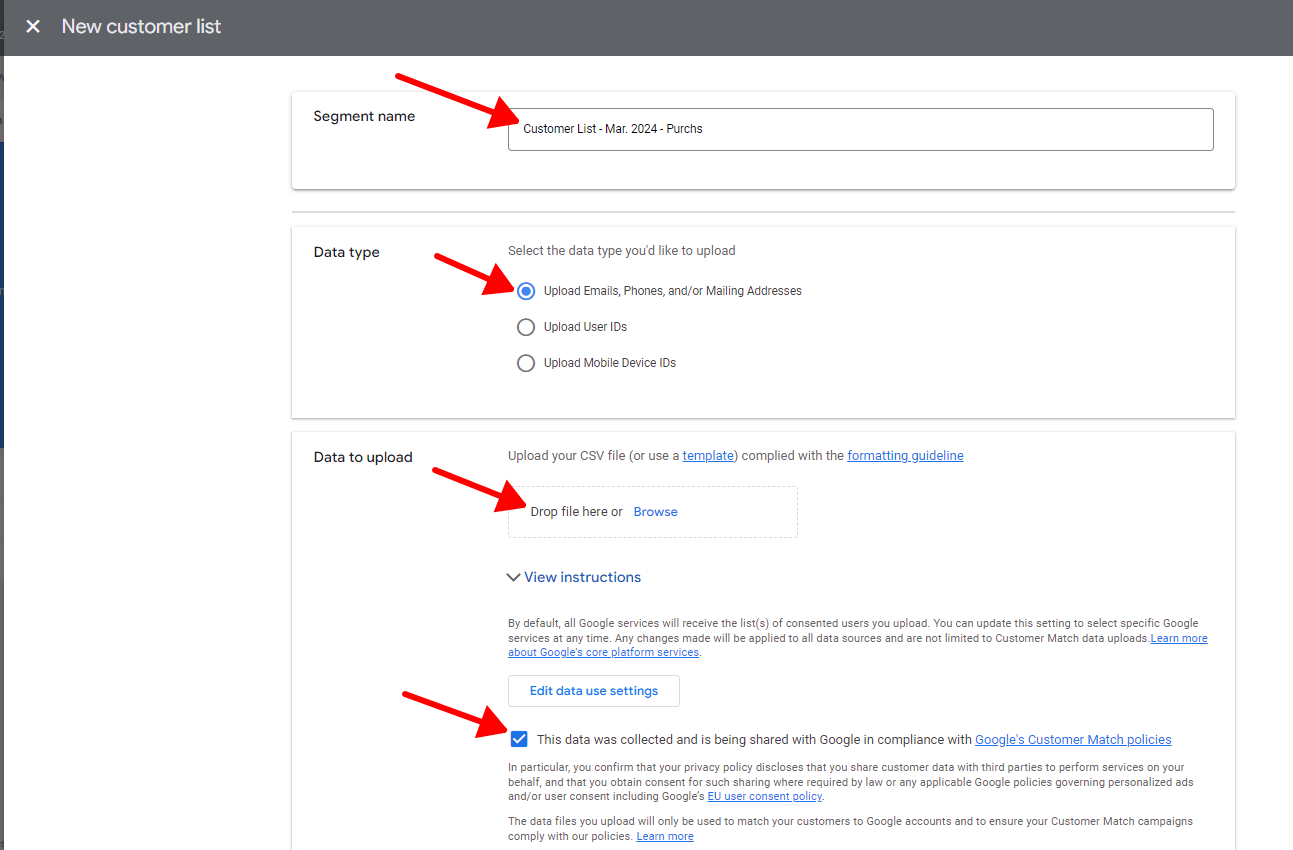1293x850 pixels.
Task: Open the formatting guideline link
Action: [905, 455]
